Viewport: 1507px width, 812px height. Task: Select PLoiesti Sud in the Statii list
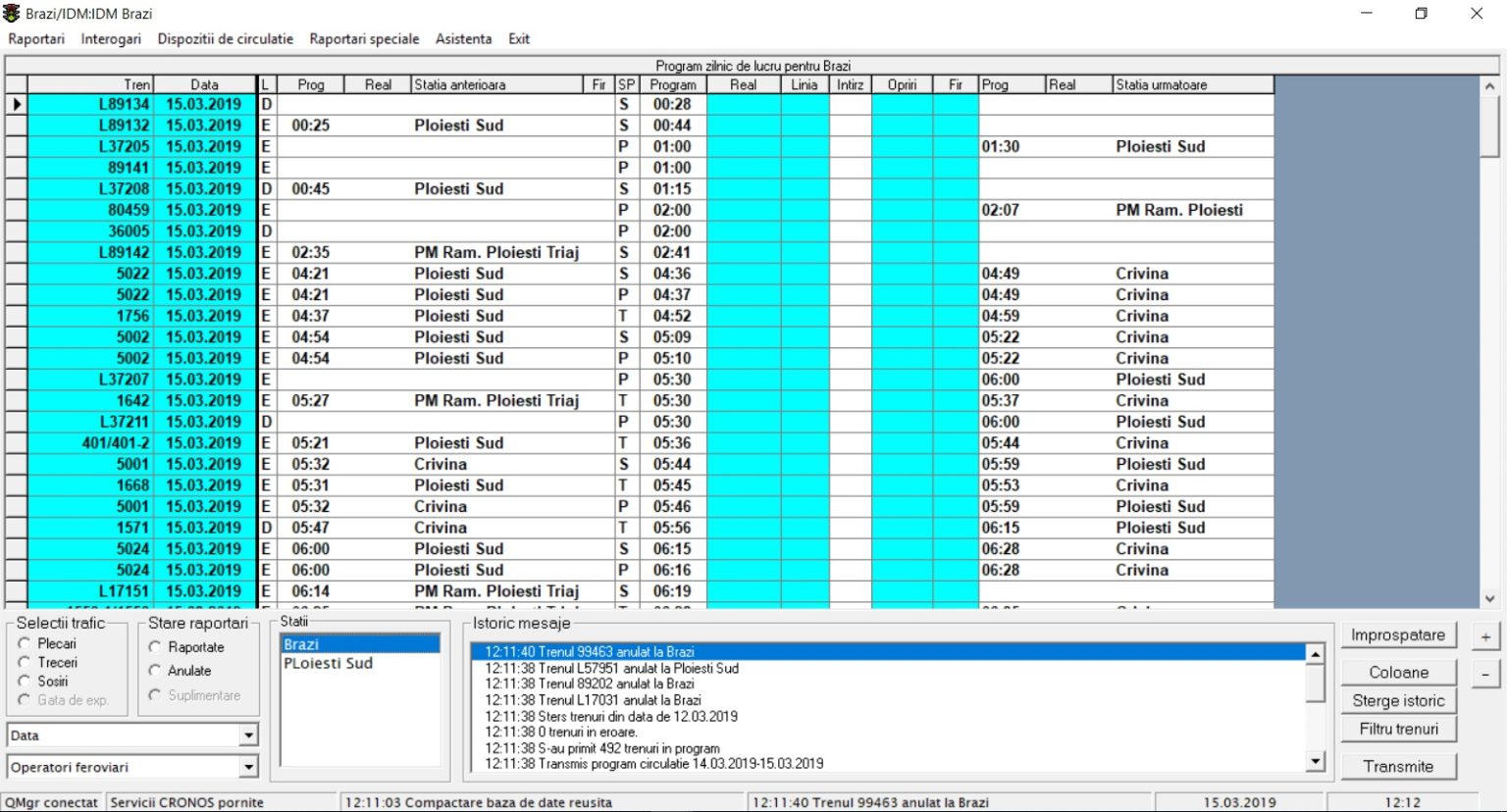(x=360, y=663)
